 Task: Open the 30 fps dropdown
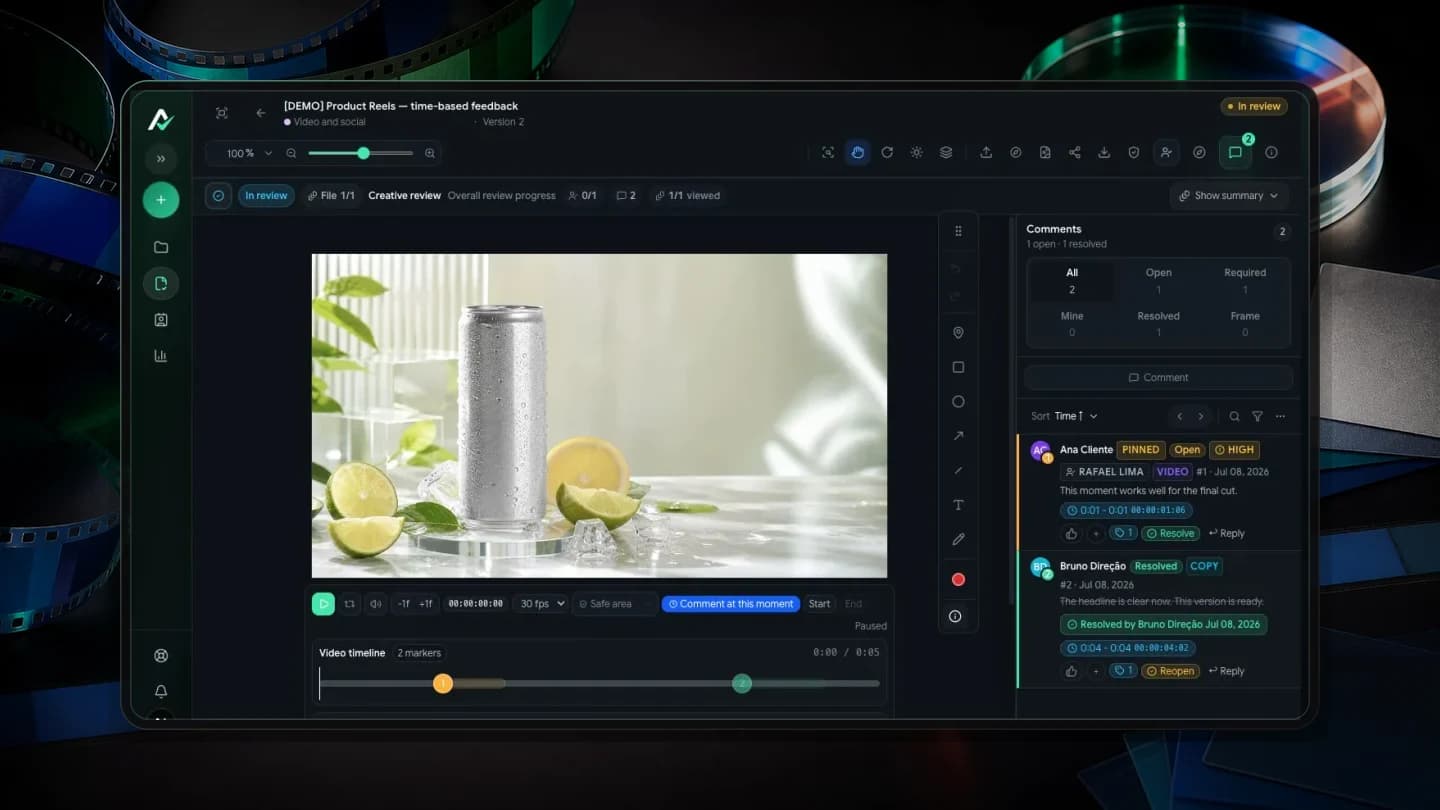point(540,604)
